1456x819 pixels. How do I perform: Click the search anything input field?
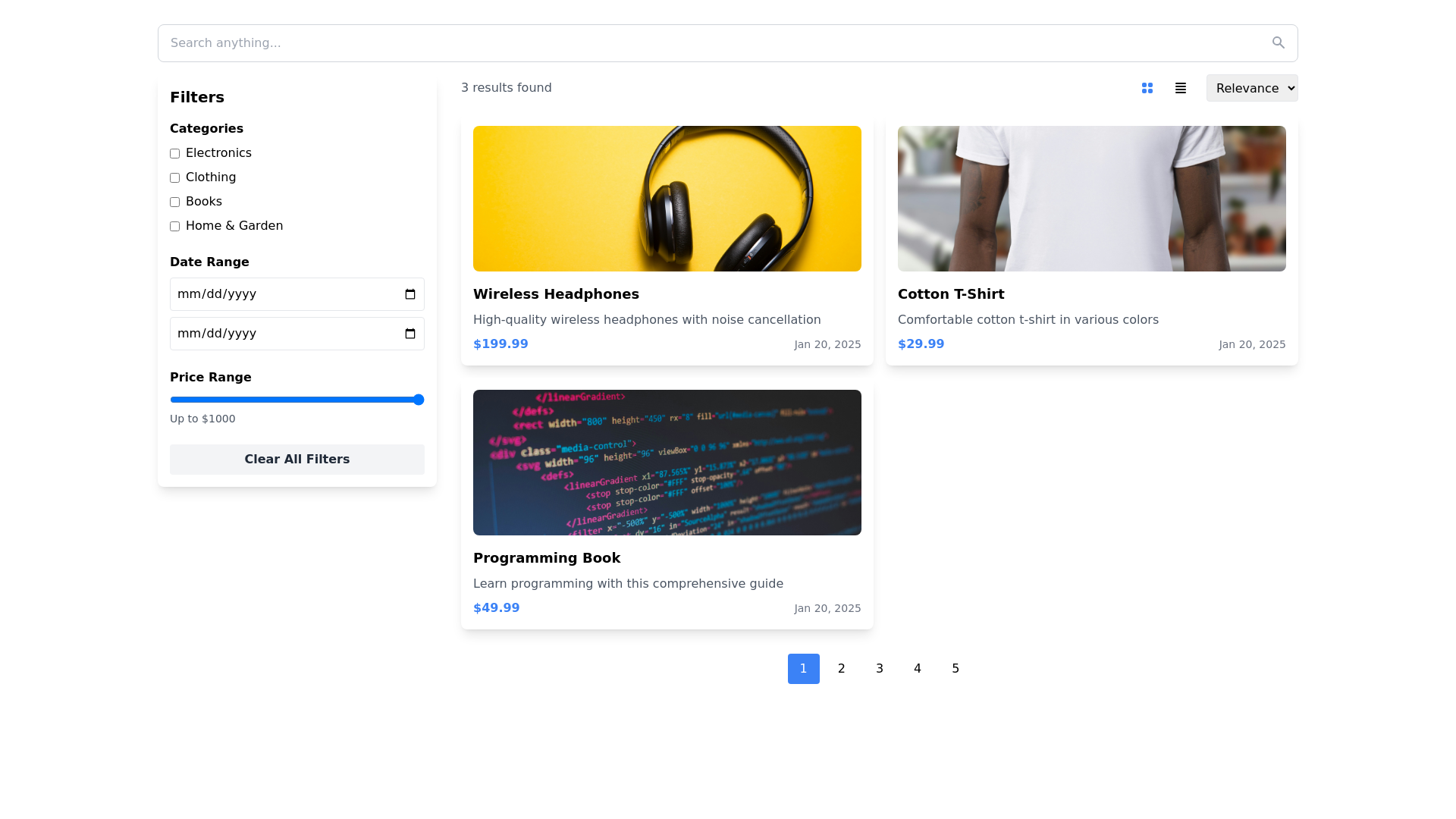tap(682, 43)
